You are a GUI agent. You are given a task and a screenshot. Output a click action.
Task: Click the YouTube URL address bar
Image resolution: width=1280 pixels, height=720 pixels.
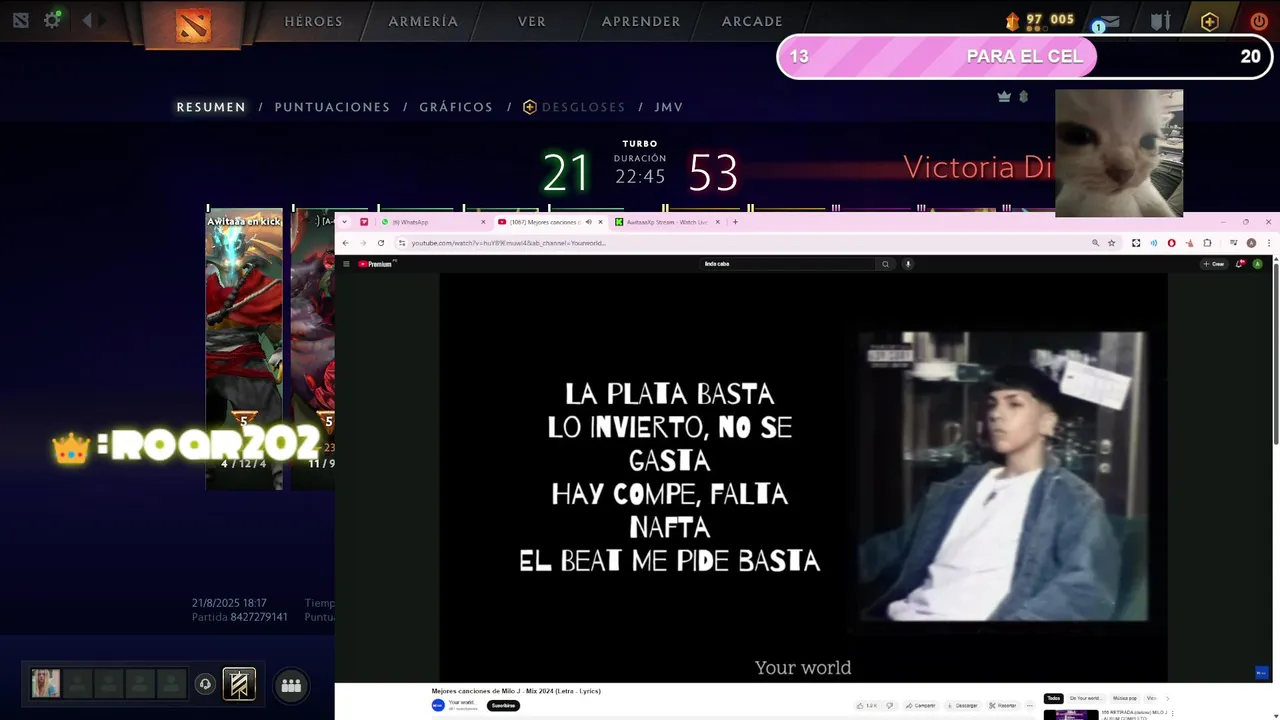coord(740,243)
